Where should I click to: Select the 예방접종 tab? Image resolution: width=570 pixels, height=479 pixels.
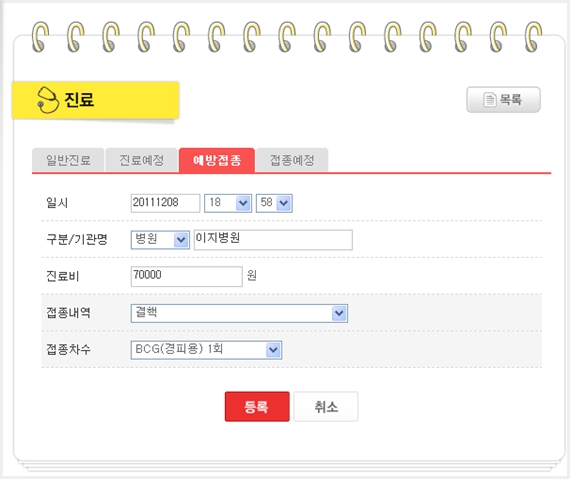click(217, 160)
